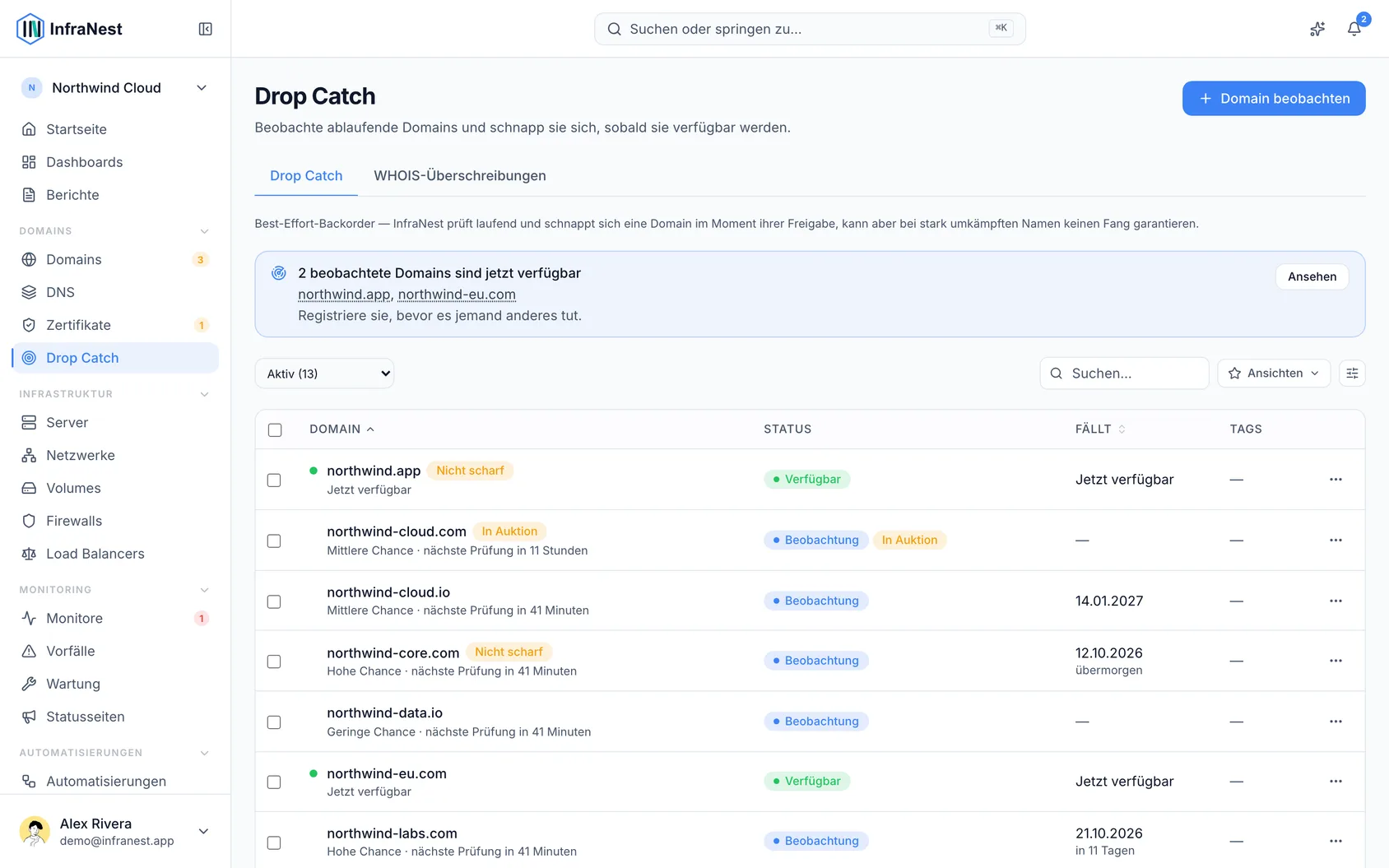This screenshot has width=1389, height=868.
Task: Open row actions for northwind-data.io
Action: click(x=1336, y=722)
